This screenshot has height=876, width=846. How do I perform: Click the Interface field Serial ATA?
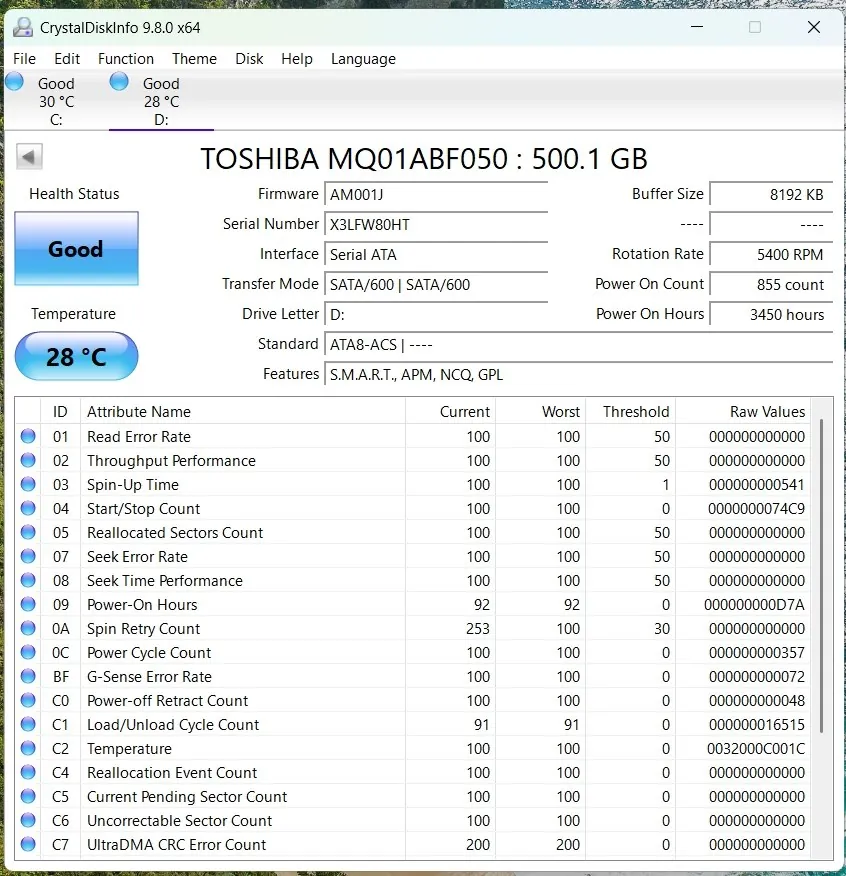(436, 255)
